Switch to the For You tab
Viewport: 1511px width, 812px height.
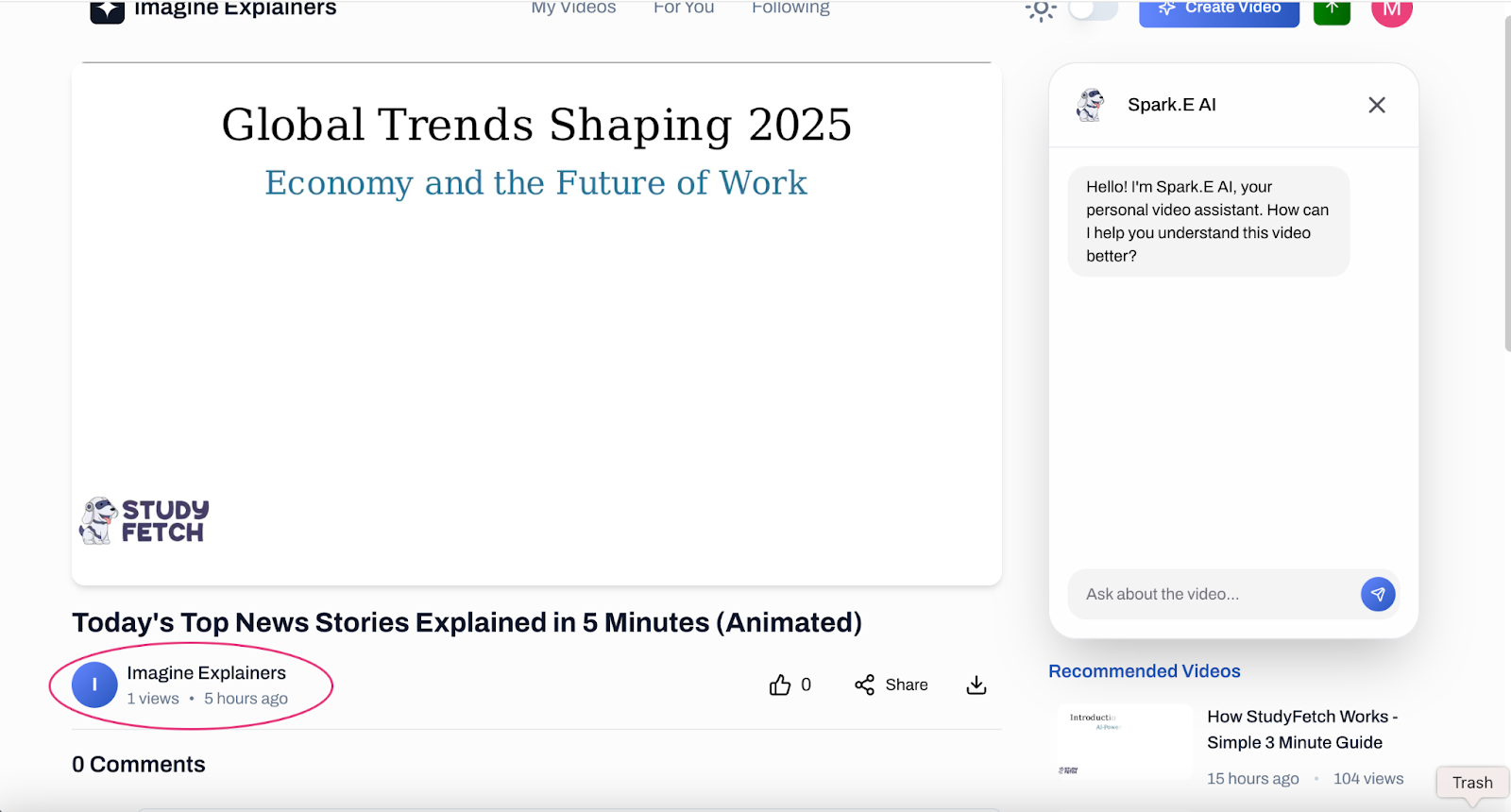[684, 8]
